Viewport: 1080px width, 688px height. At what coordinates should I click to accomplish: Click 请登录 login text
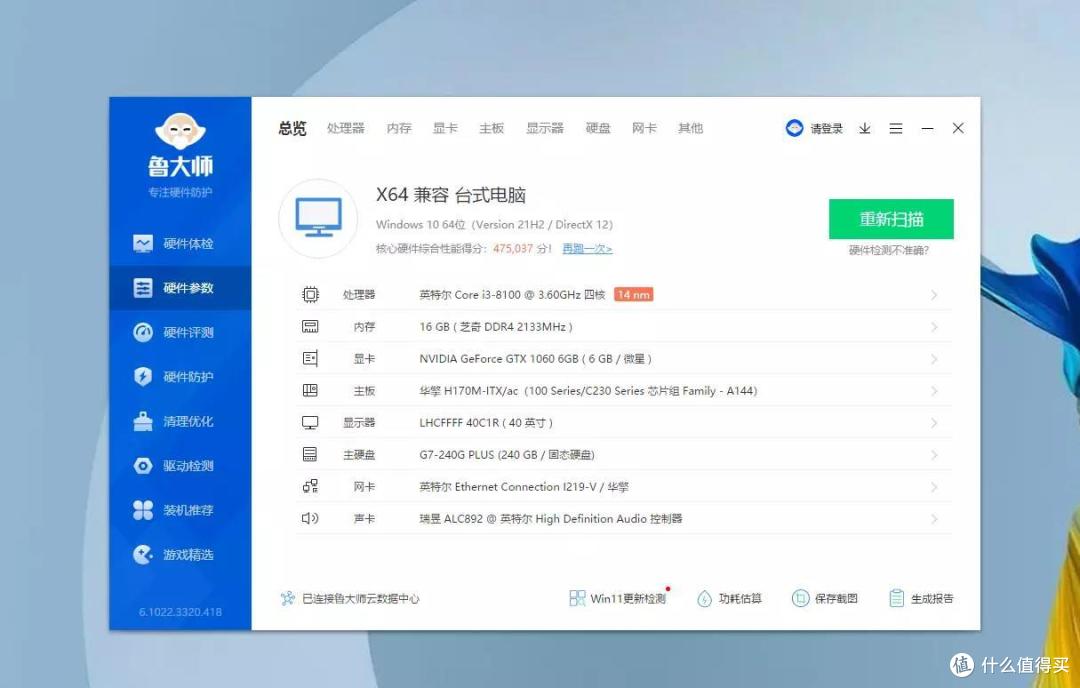[827, 129]
